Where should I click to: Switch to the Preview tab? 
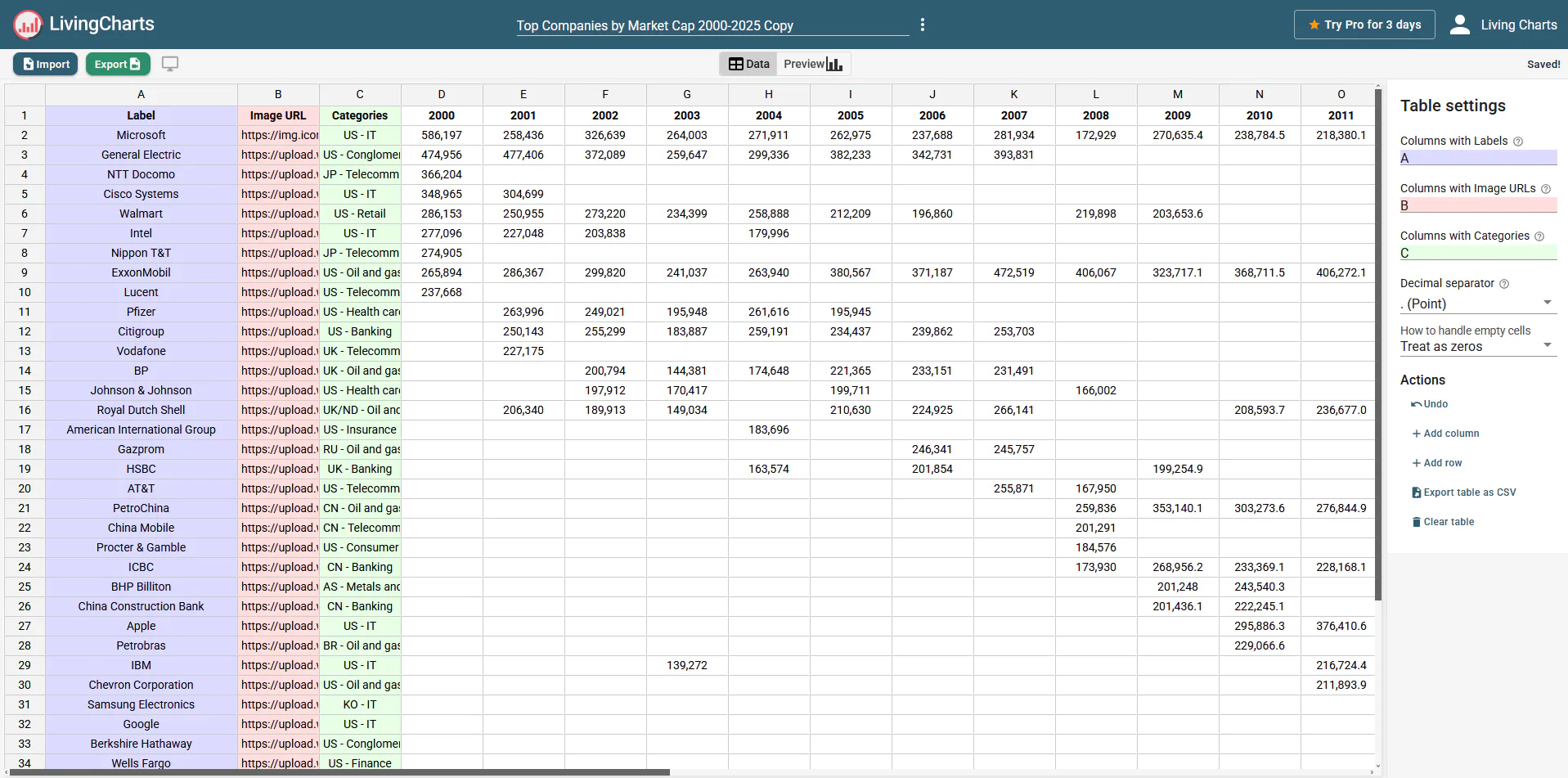[x=813, y=64]
